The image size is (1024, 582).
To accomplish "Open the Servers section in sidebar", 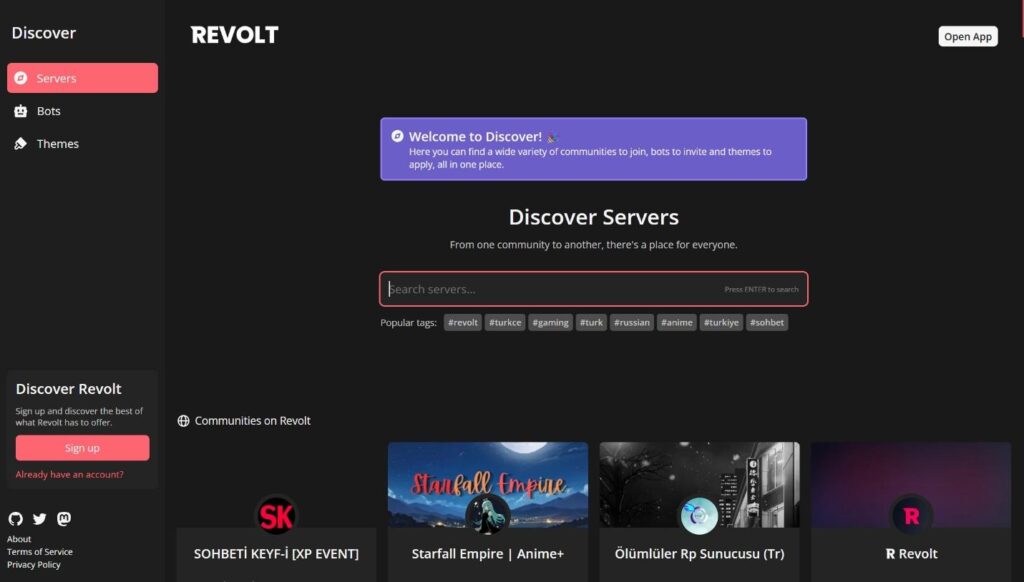I will pos(82,78).
